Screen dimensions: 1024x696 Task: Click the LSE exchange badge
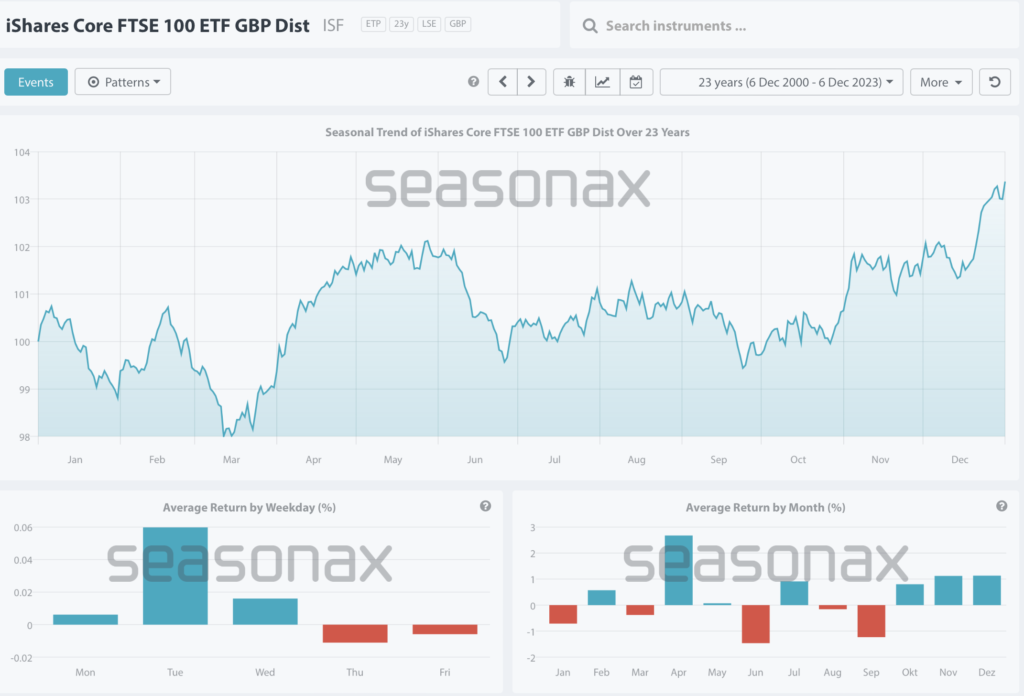click(x=429, y=23)
